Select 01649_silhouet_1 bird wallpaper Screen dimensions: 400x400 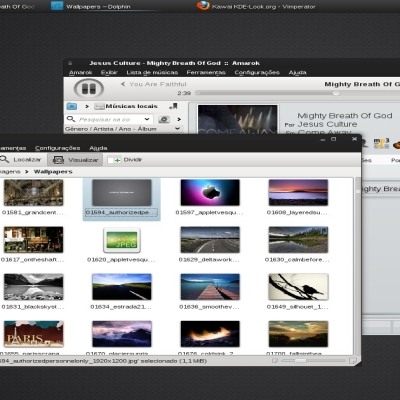pyautogui.click(x=298, y=287)
